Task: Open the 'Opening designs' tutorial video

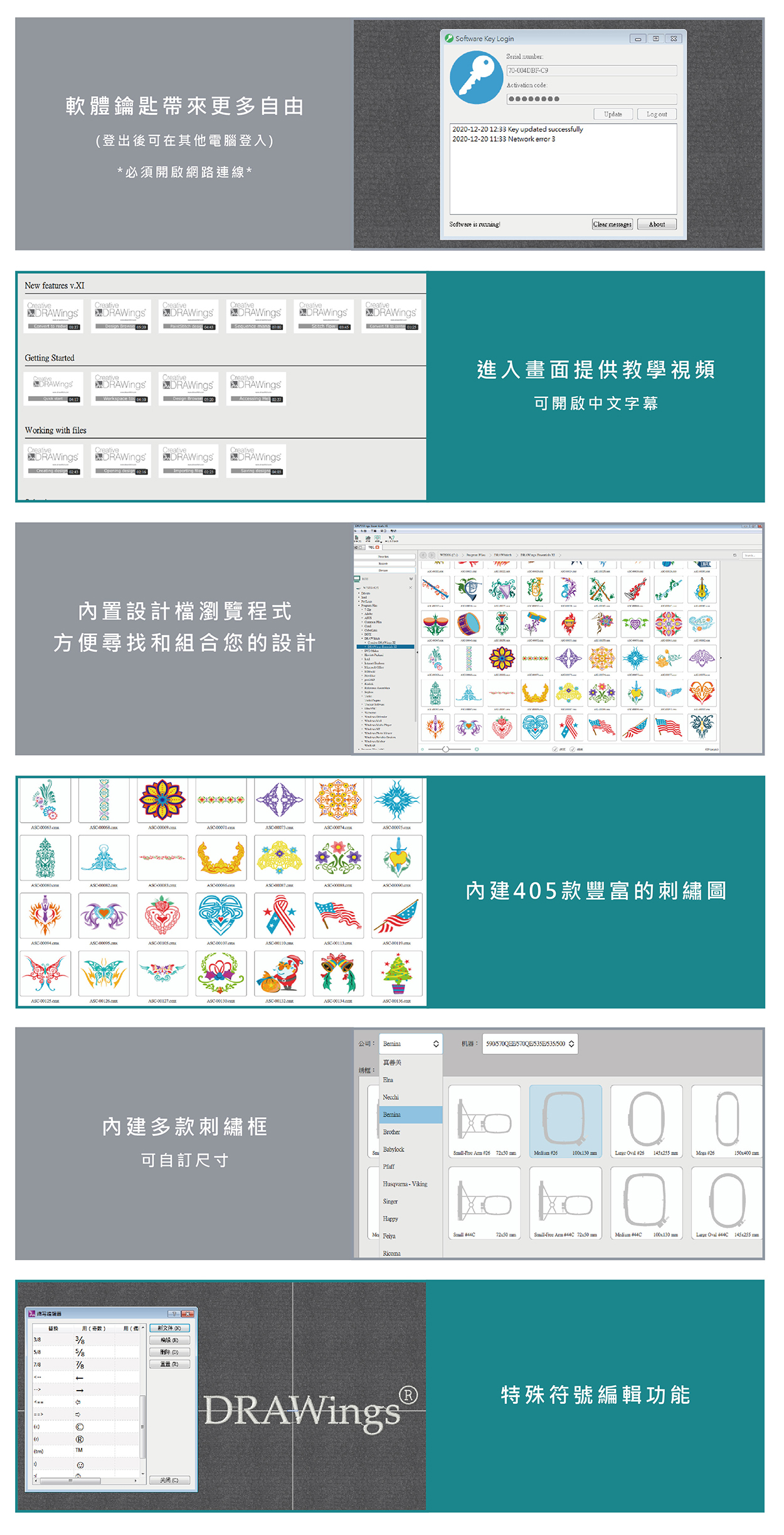Action: (x=121, y=461)
